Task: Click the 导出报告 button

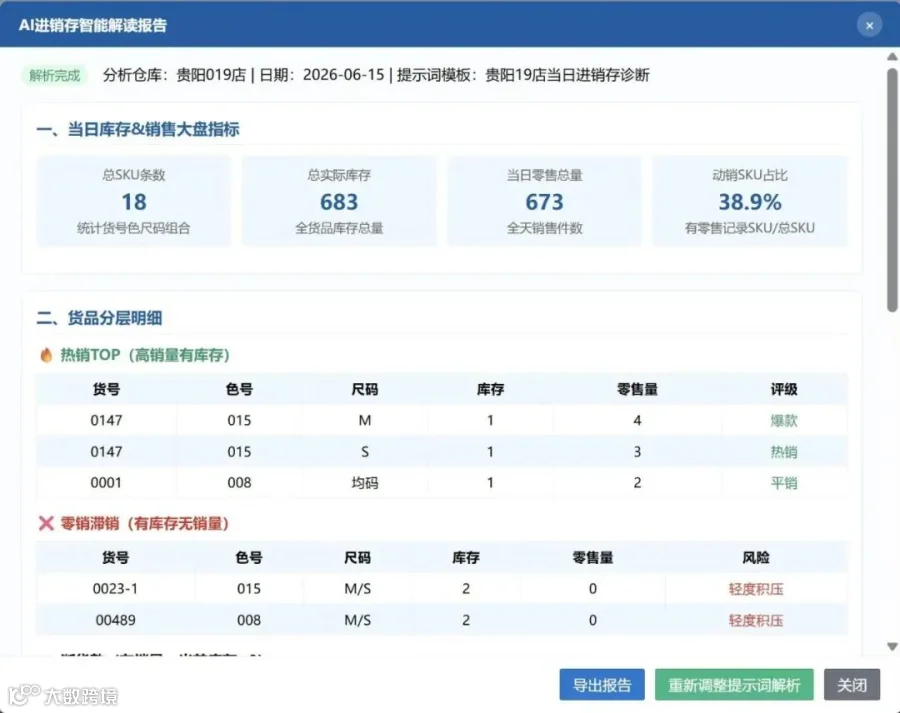Action: tap(602, 684)
